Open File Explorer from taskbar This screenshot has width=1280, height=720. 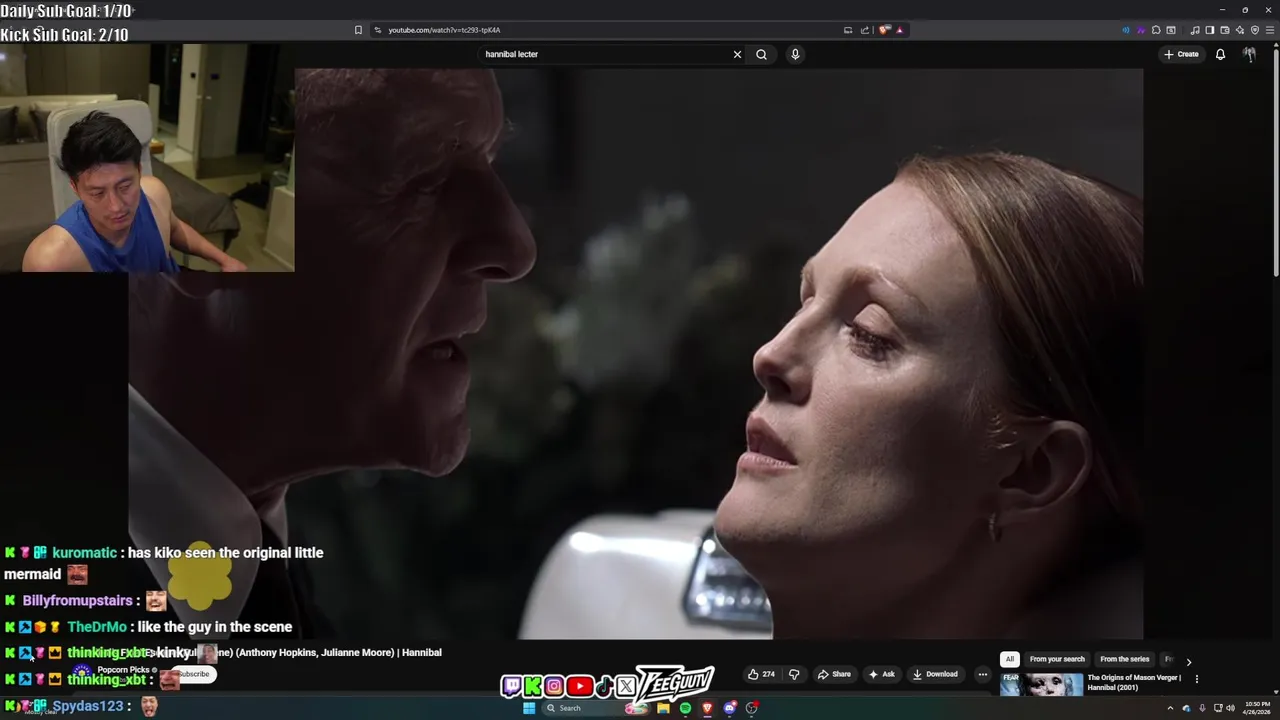pos(663,708)
